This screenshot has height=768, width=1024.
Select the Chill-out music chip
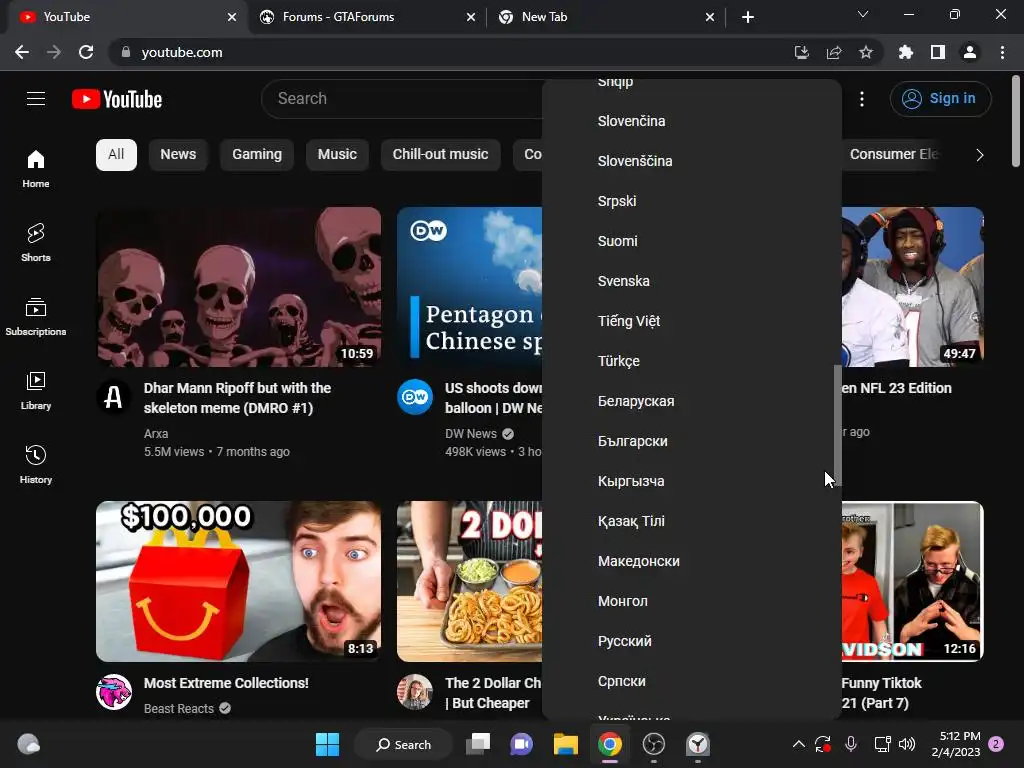pyautogui.click(x=440, y=155)
